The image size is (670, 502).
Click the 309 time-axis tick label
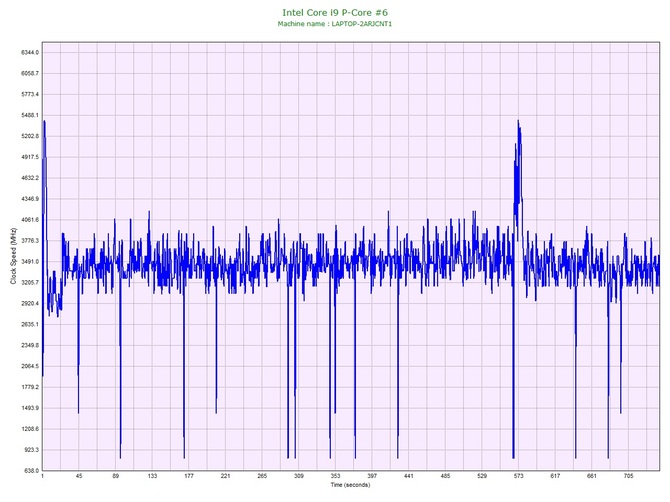299,476
